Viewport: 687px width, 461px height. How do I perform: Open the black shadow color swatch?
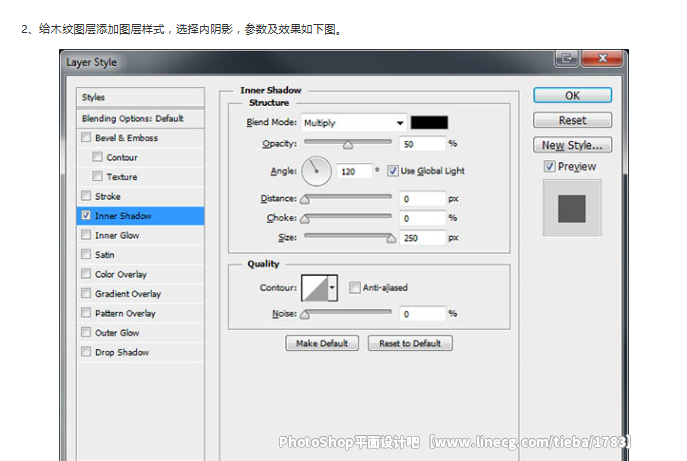[x=429, y=123]
